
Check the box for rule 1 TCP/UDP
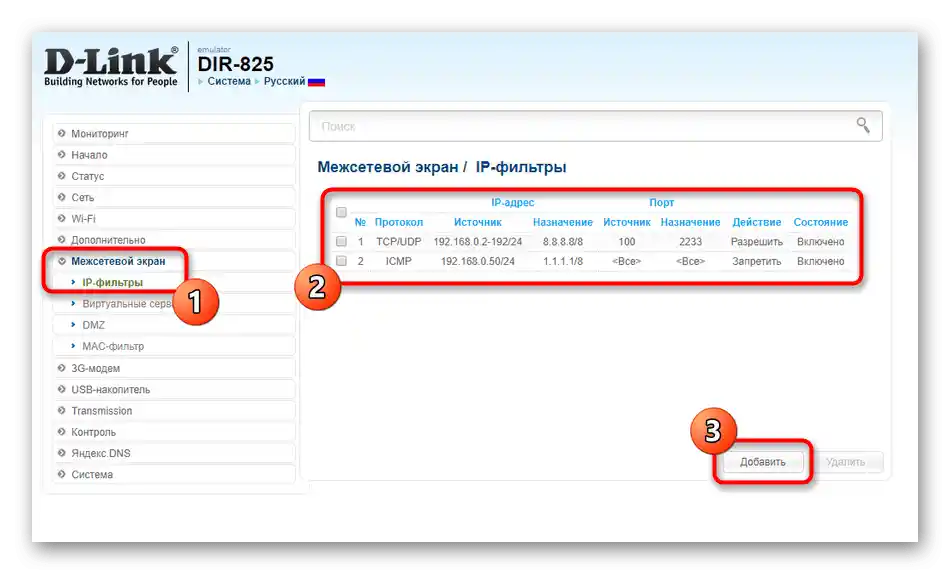coord(341,241)
